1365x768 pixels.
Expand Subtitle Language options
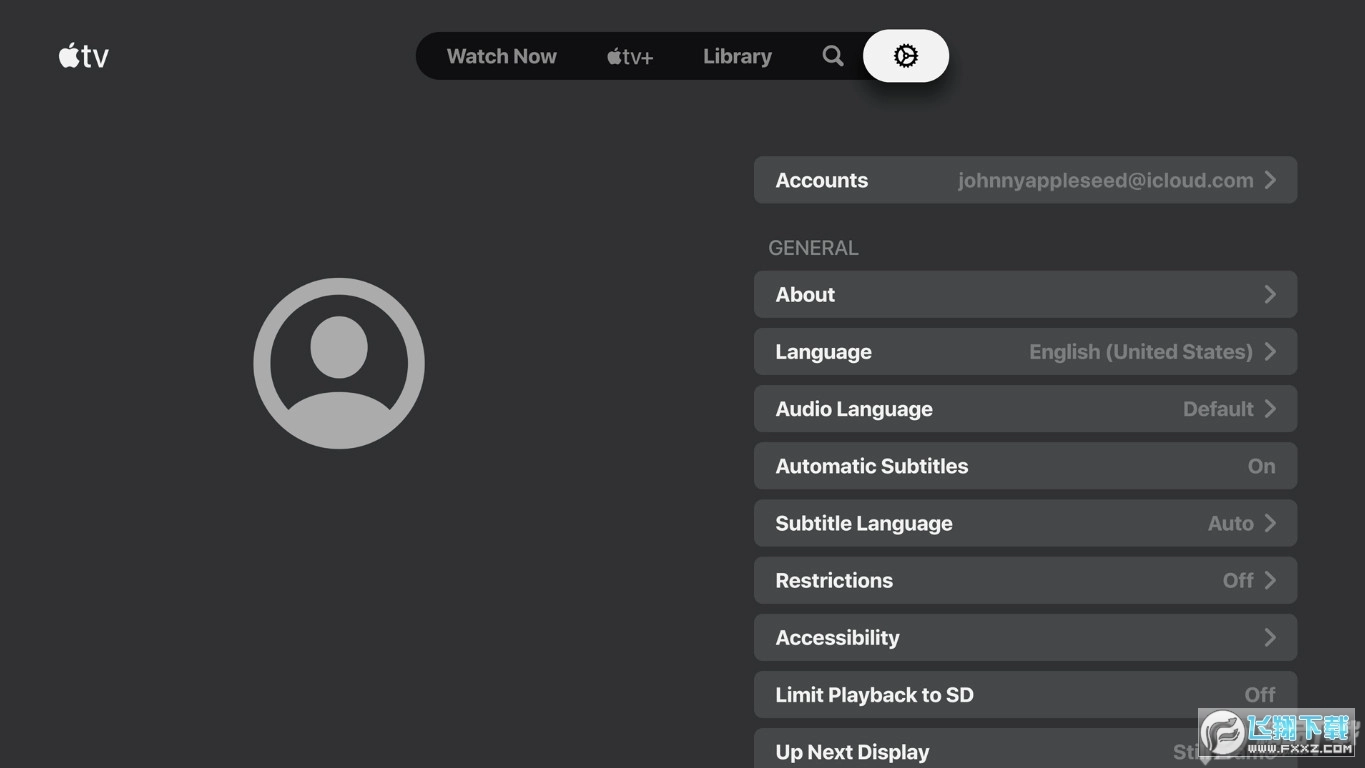pyautogui.click(x=1025, y=523)
